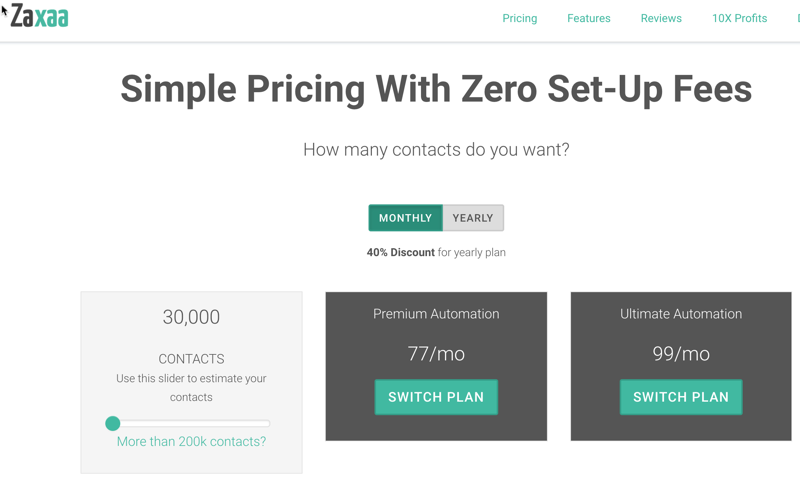Click the Premium Automation card title
Image resolution: width=800 pixels, height=477 pixels.
click(436, 314)
